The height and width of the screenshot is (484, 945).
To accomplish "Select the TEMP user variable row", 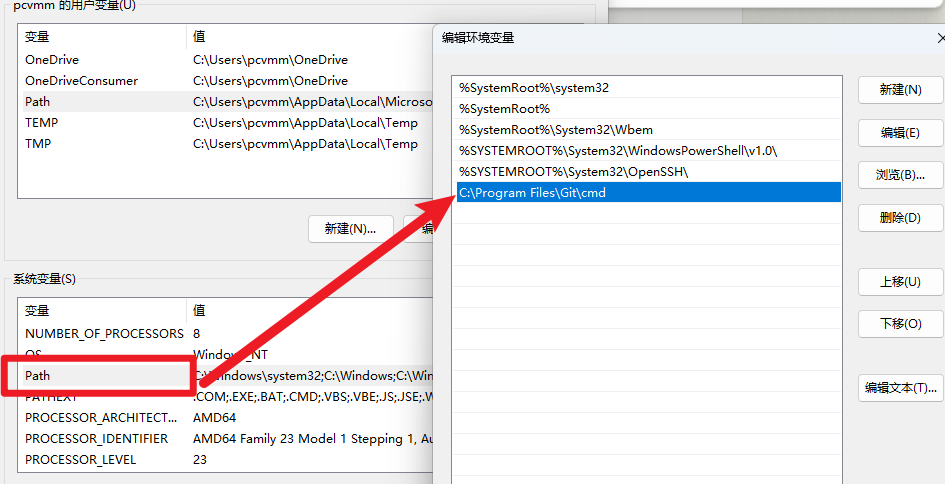I will click(100, 123).
